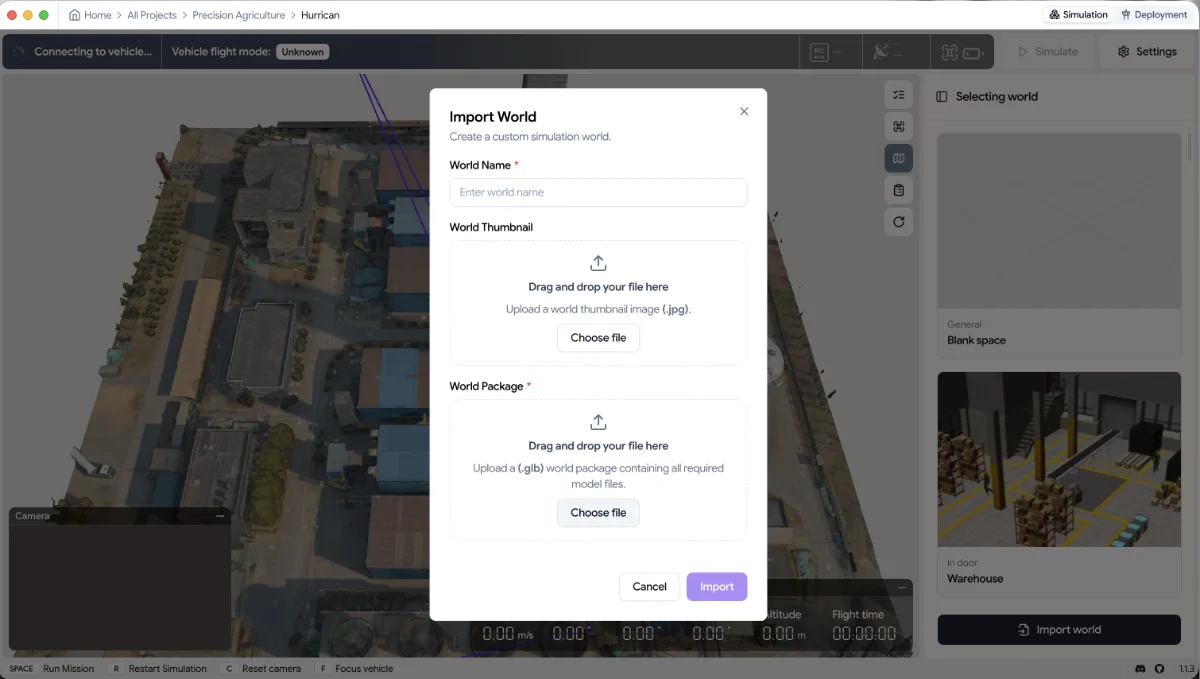Viewport: 1200px width, 679px height.
Task: Toggle the sidebar panel icon beside Selecting world
Action: tap(942, 97)
